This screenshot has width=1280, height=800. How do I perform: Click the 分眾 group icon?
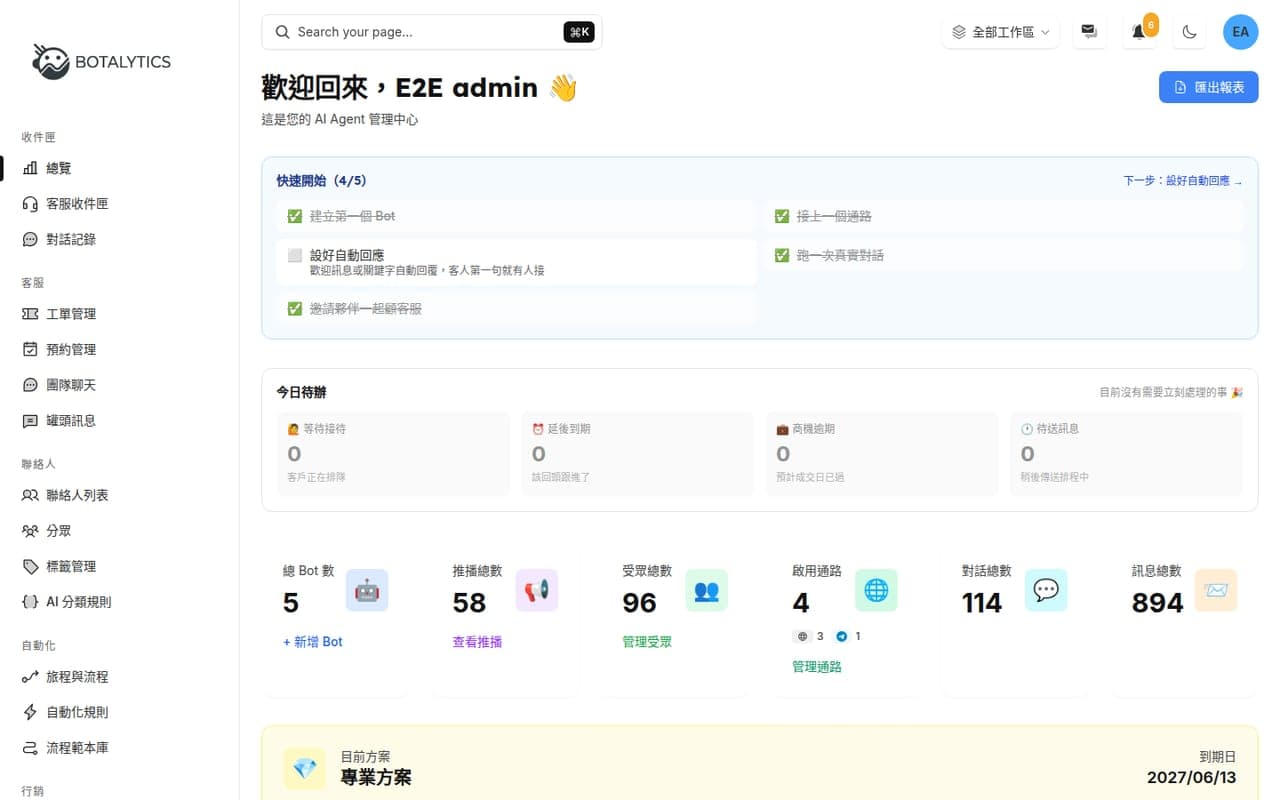pos(30,531)
